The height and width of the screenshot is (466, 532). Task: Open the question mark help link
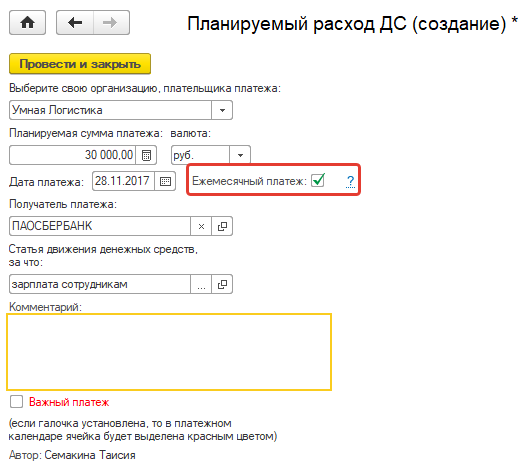pyautogui.click(x=350, y=181)
